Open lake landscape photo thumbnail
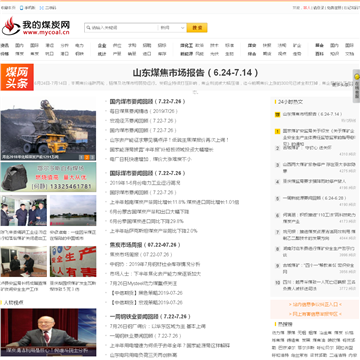 pos(73,211)
